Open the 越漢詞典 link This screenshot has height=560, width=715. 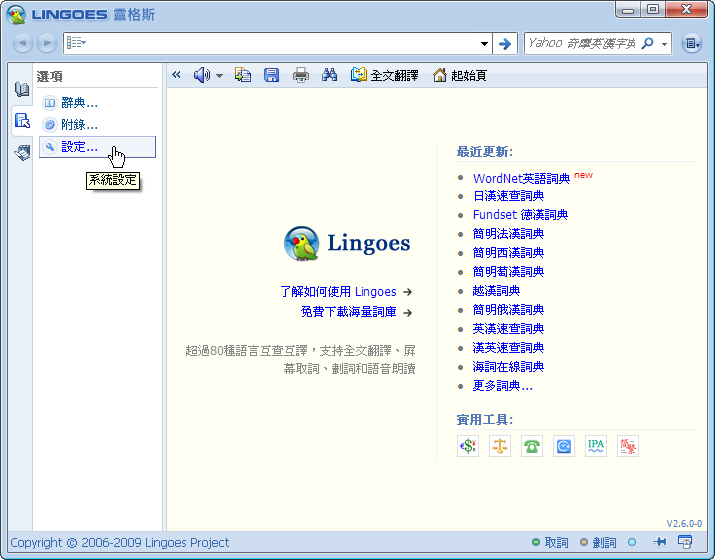click(x=496, y=291)
